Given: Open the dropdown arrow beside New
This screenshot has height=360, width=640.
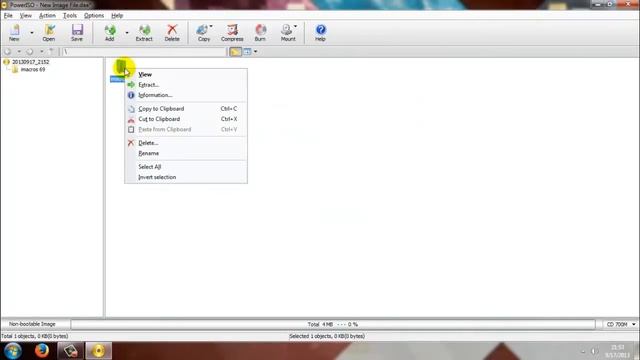Looking at the screenshot, I should [x=31, y=33].
